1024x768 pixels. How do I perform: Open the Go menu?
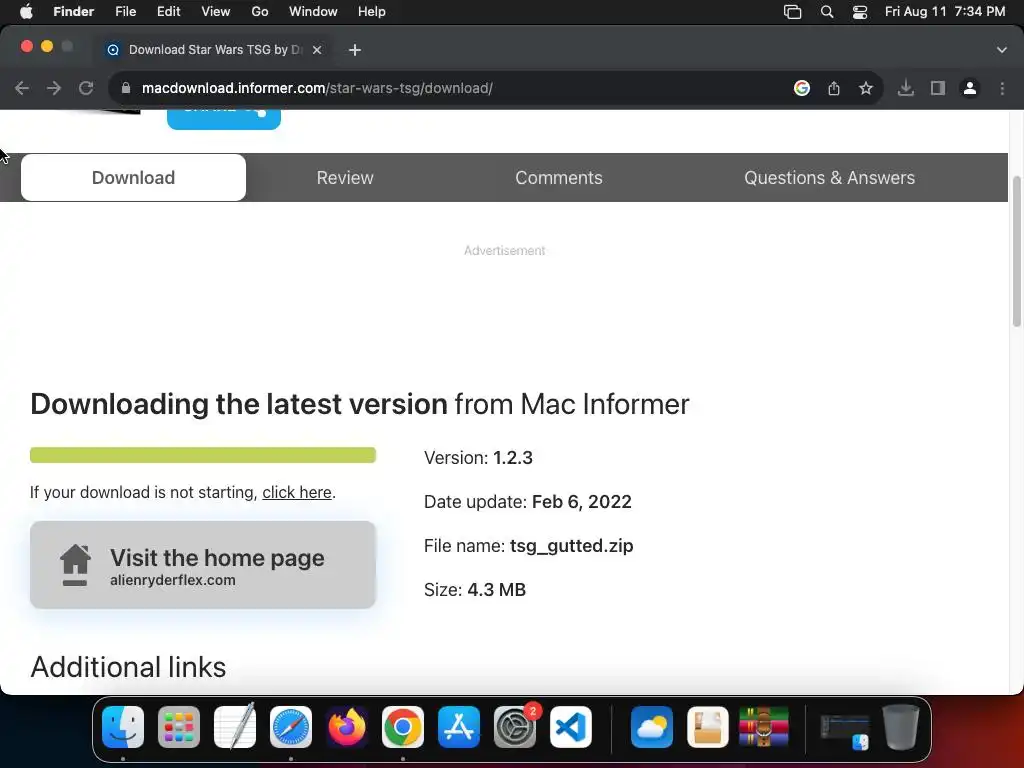[x=260, y=12]
